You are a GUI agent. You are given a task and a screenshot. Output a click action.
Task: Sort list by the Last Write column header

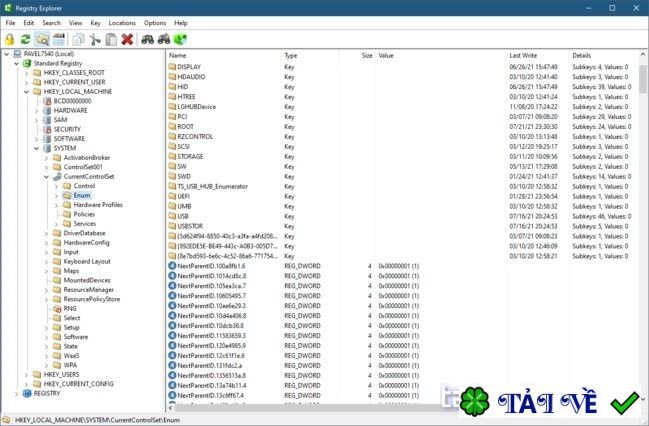point(538,55)
